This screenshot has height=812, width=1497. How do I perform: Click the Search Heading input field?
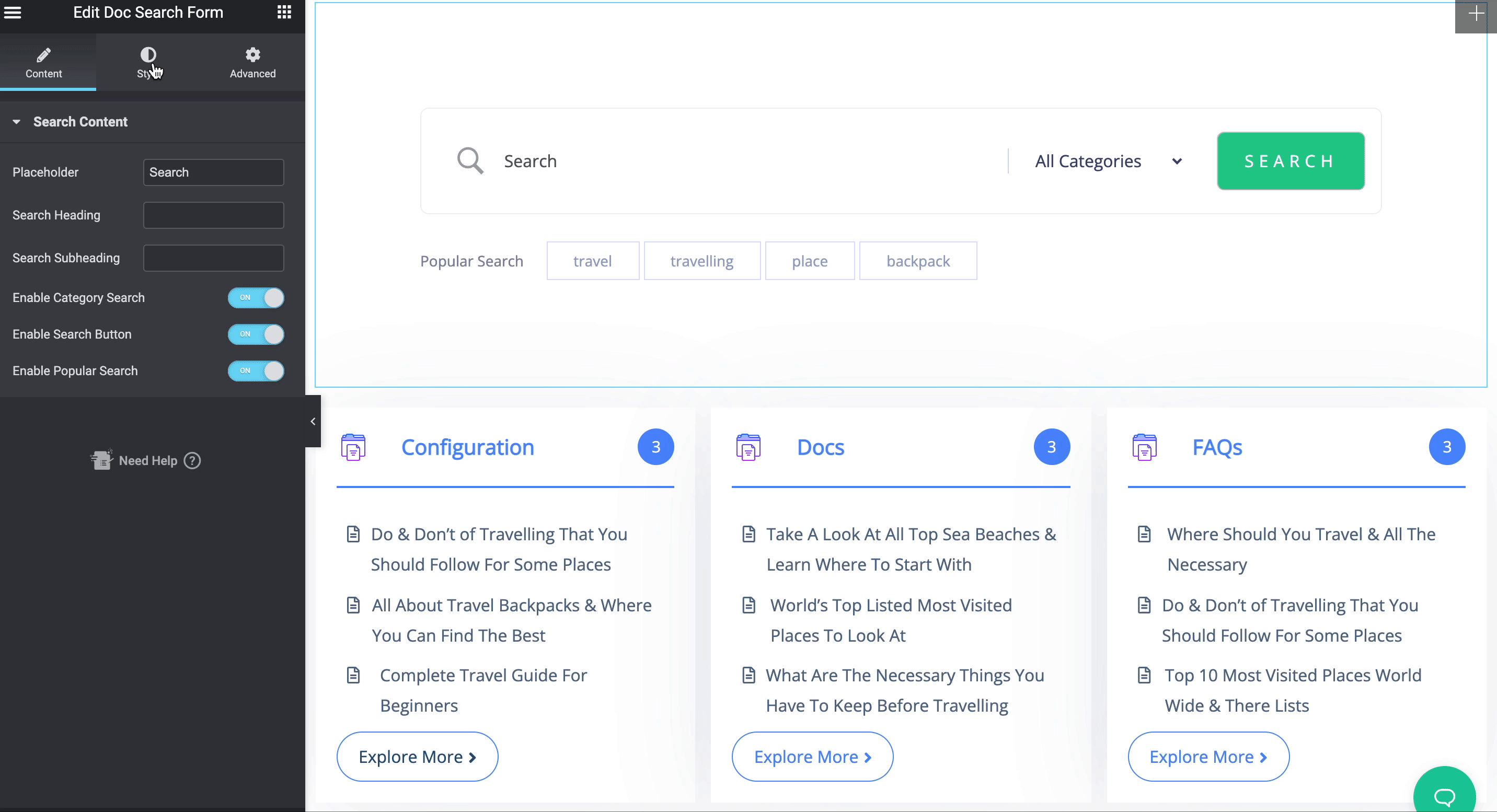coord(213,215)
